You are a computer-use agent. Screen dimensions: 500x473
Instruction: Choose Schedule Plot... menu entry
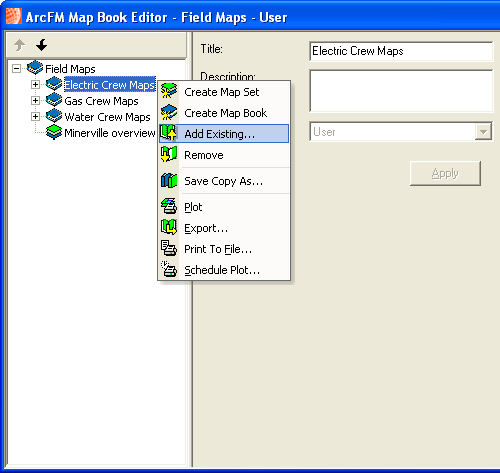[224, 270]
